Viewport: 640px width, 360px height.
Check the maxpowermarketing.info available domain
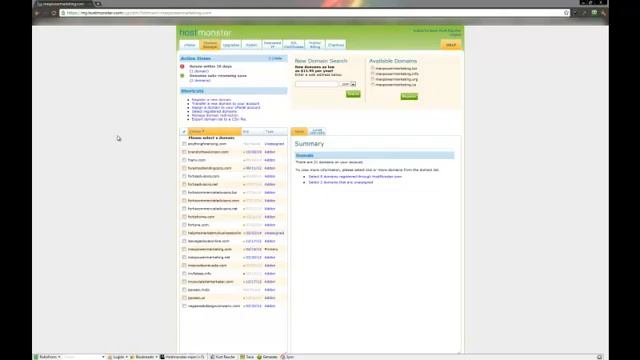373,73
